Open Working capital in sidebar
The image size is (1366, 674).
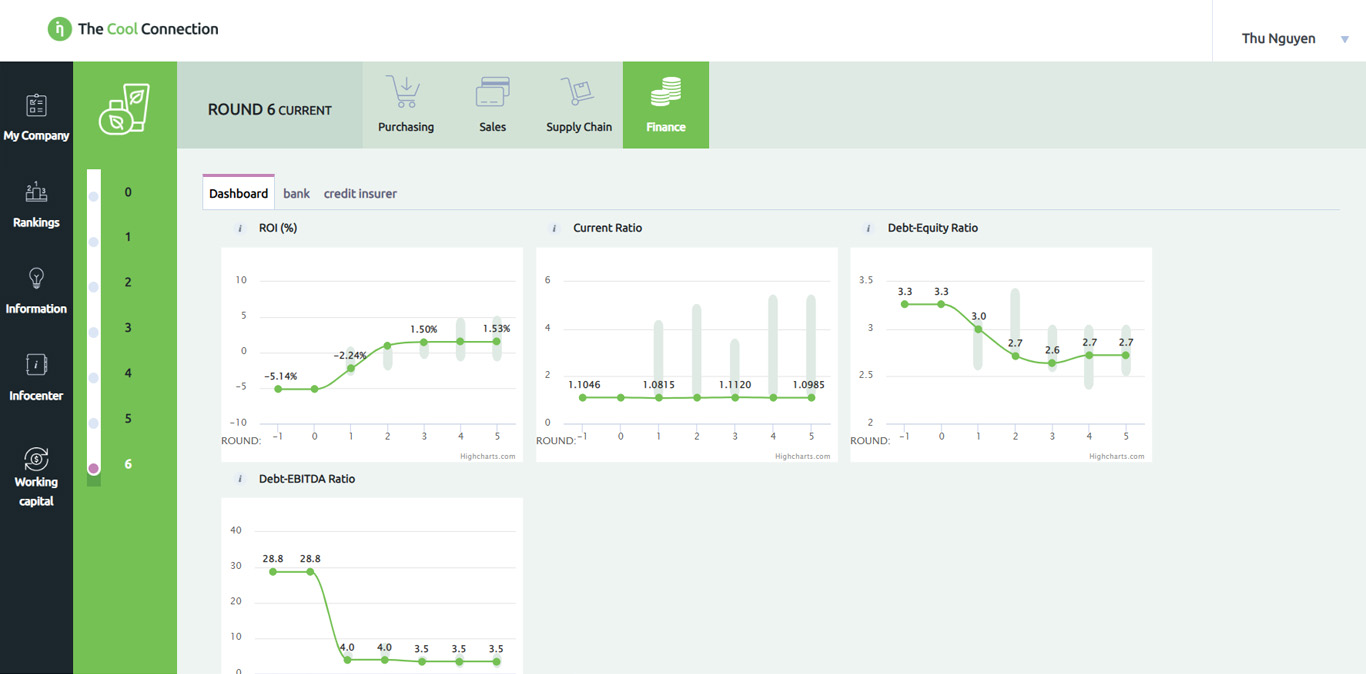point(36,460)
